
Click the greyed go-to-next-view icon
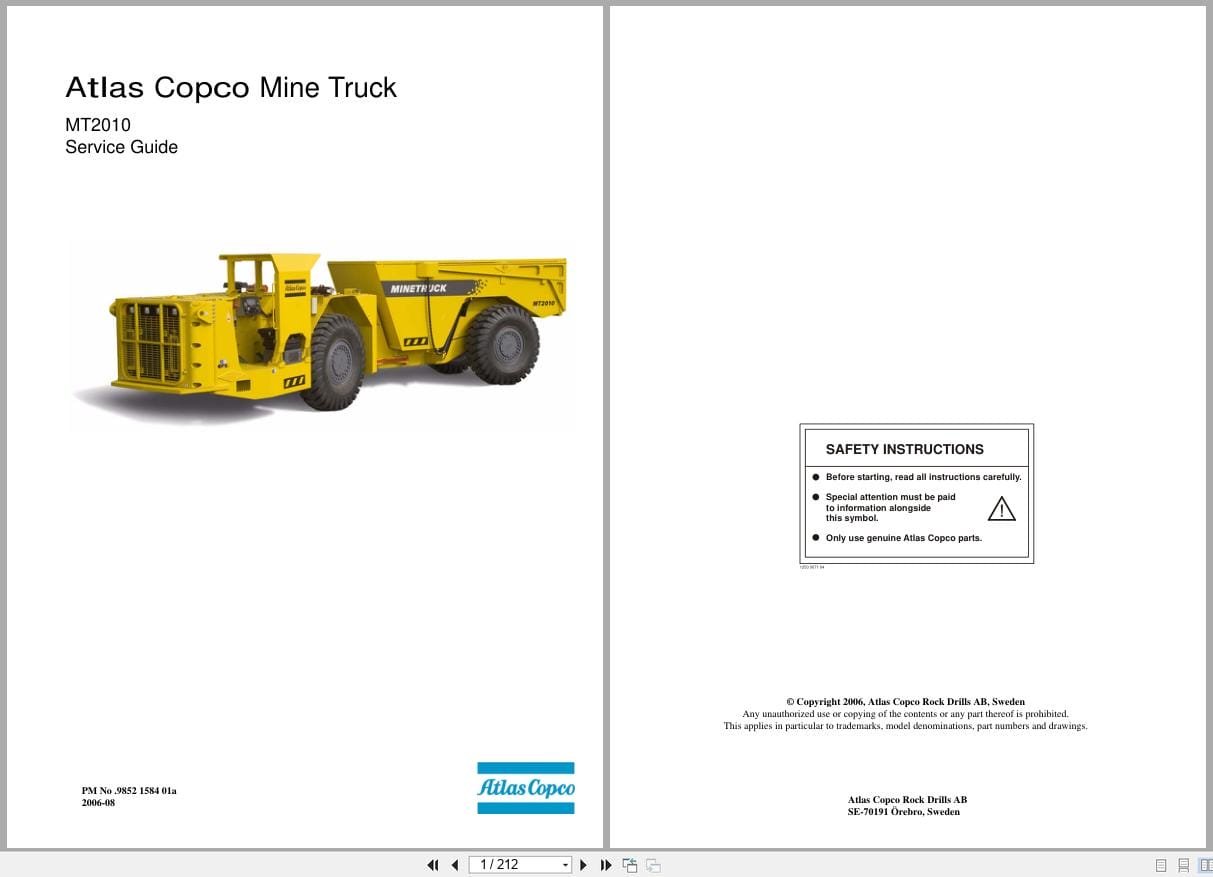(x=653, y=865)
